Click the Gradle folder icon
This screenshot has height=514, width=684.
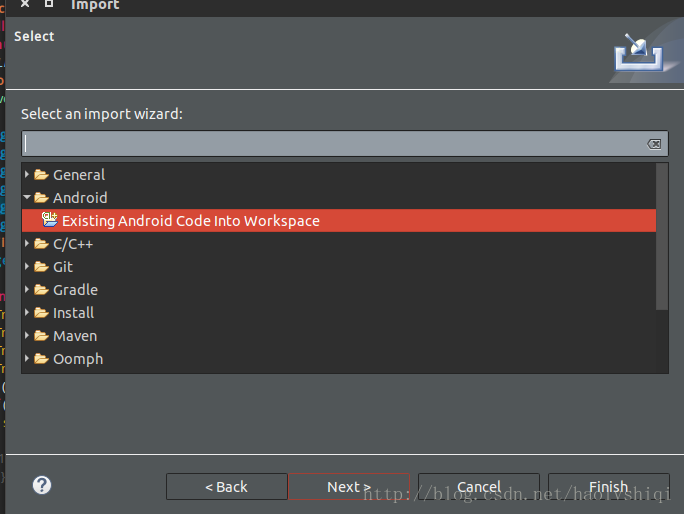[x=41, y=289]
